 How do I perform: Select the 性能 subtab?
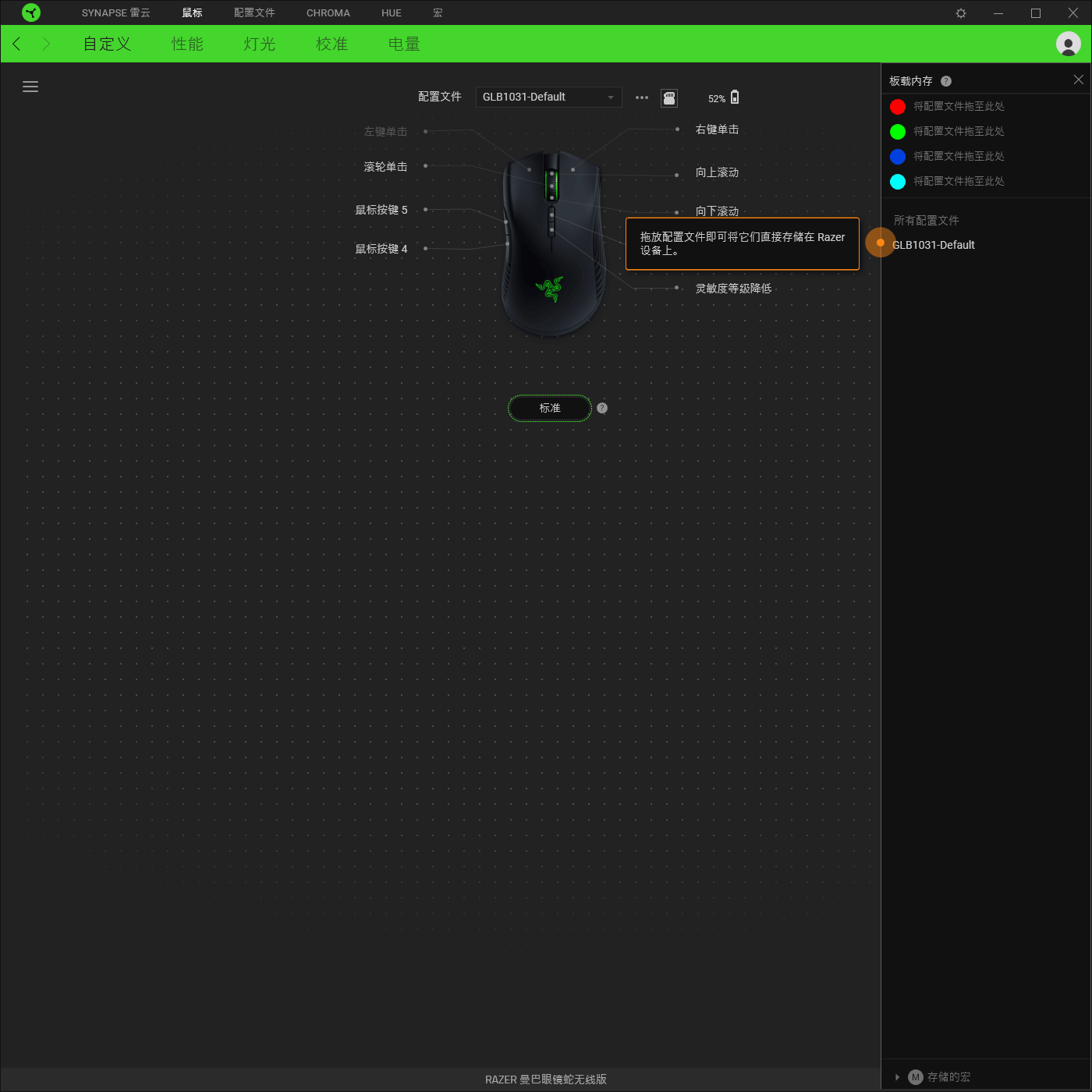click(x=187, y=44)
